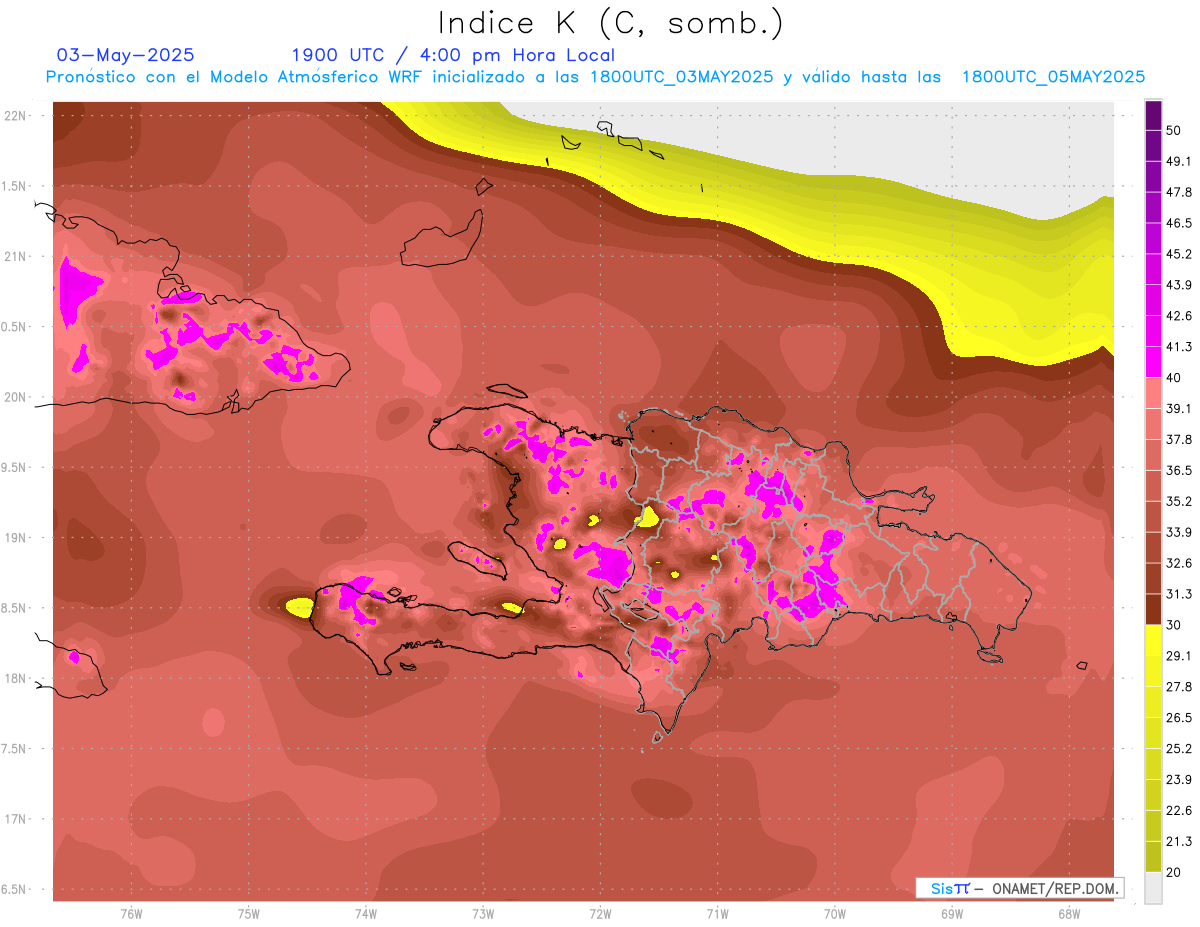Click the '42.6' color scale value

point(1179,315)
